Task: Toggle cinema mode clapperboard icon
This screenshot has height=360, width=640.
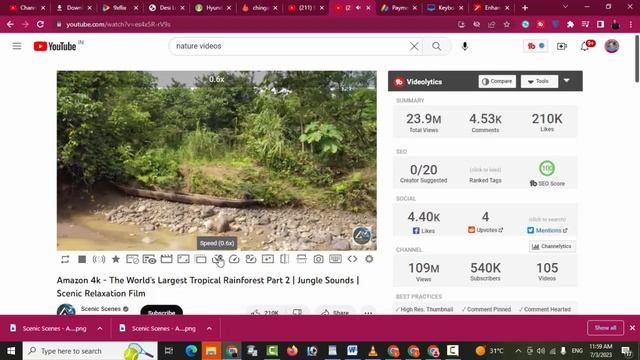Action: pos(167,259)
